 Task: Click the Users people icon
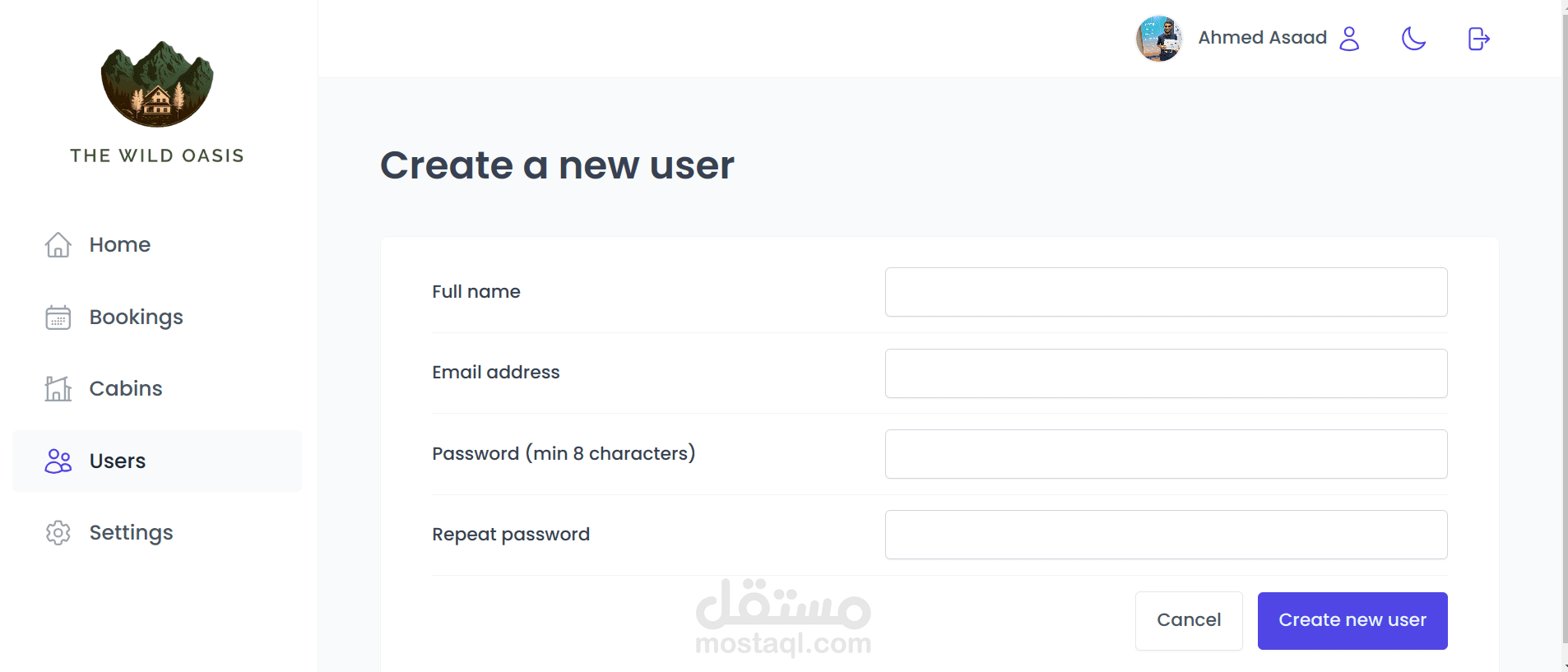tap(58, 461)
